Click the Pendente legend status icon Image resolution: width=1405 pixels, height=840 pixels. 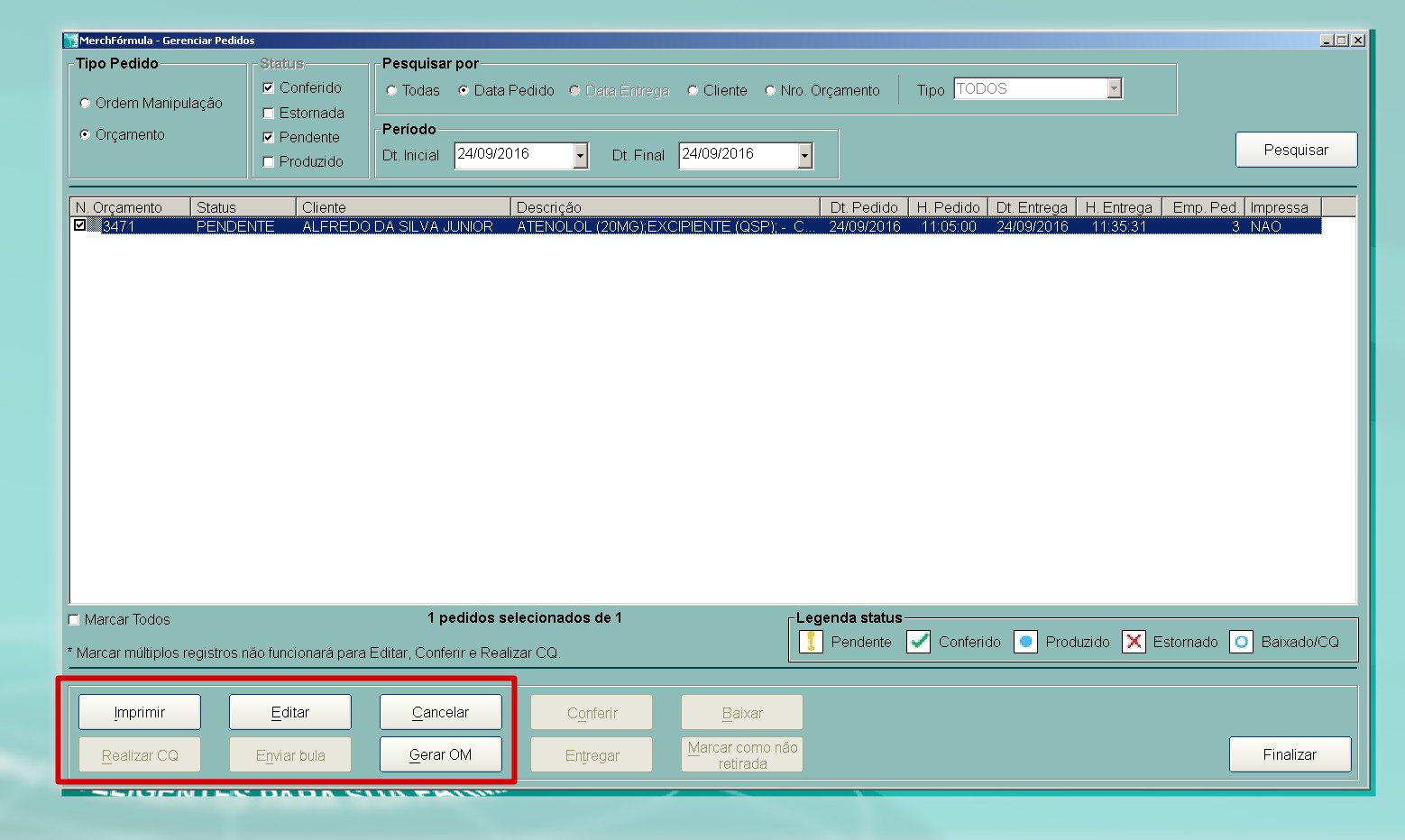(811, 642)
